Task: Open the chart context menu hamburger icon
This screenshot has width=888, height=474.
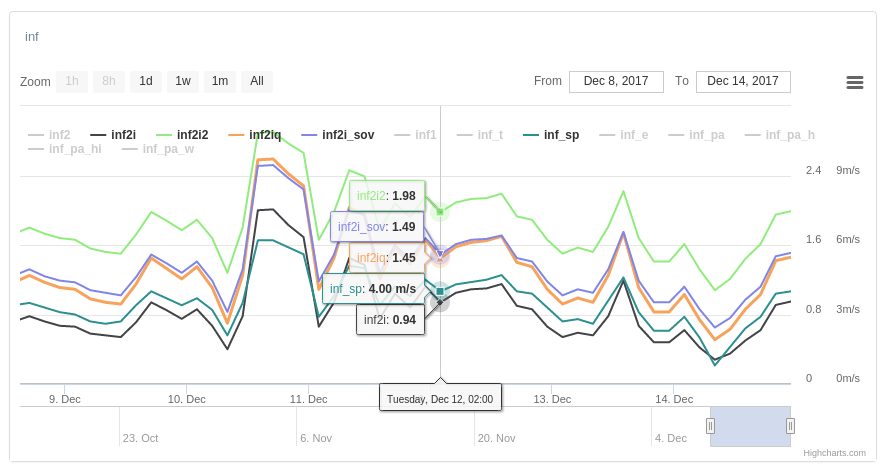Action: click(x=855, y=82)
